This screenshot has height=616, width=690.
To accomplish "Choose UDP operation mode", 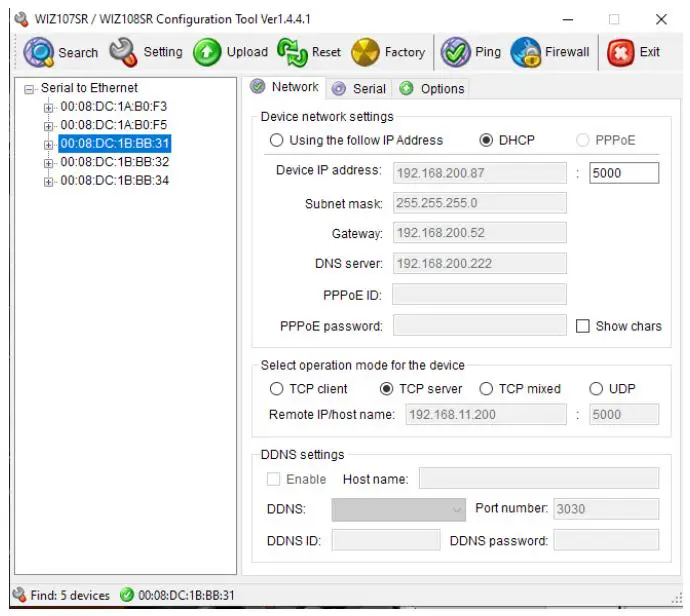I will click(596, 389).
